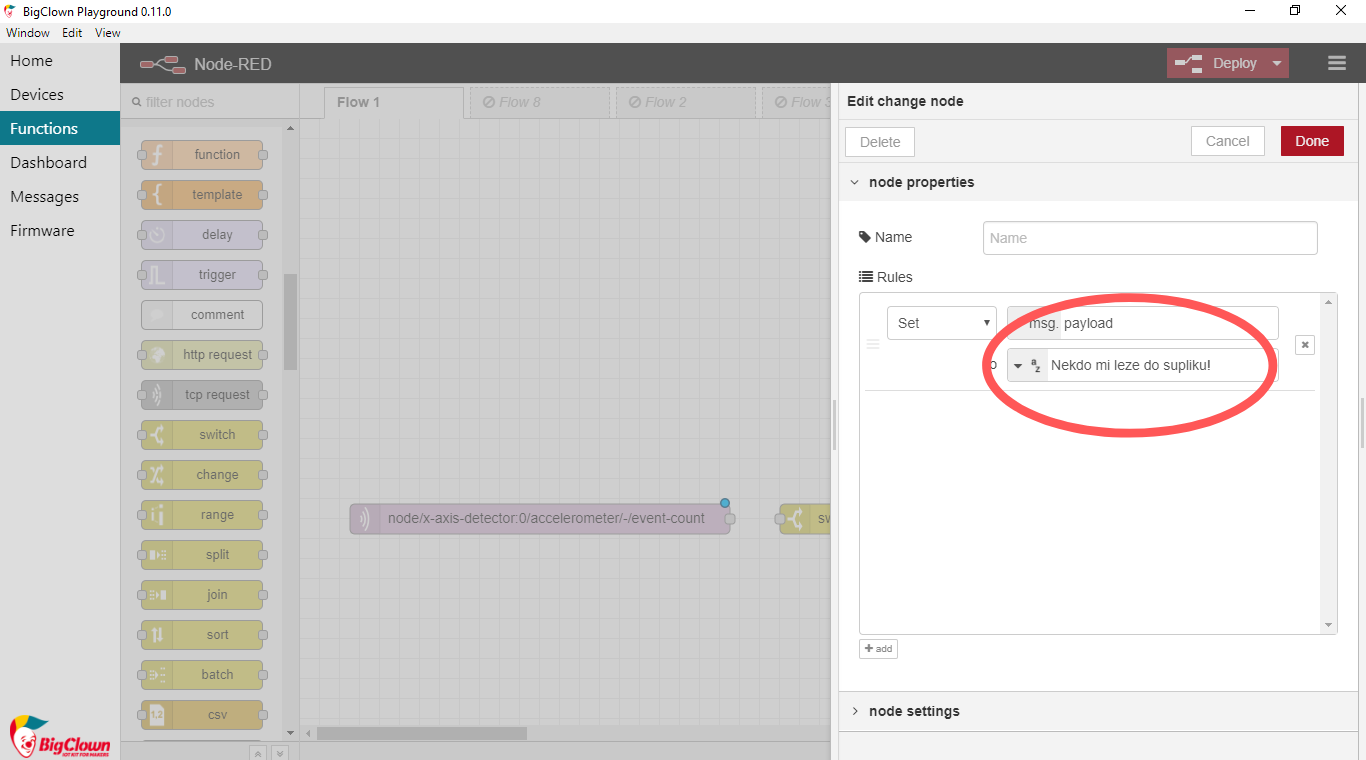
Task: Select the trigger node in palette
Action: 202,275
